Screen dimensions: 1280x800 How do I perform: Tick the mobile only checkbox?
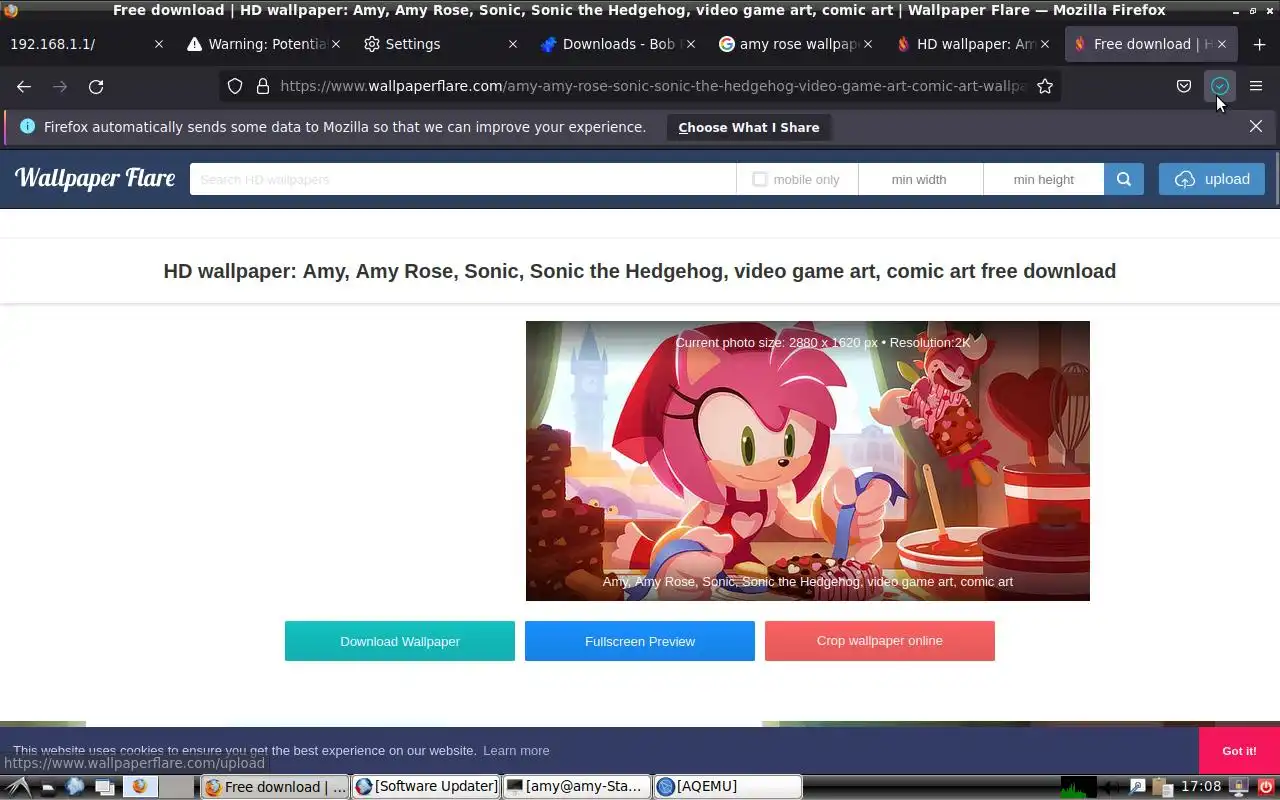[x=760, y=179]
